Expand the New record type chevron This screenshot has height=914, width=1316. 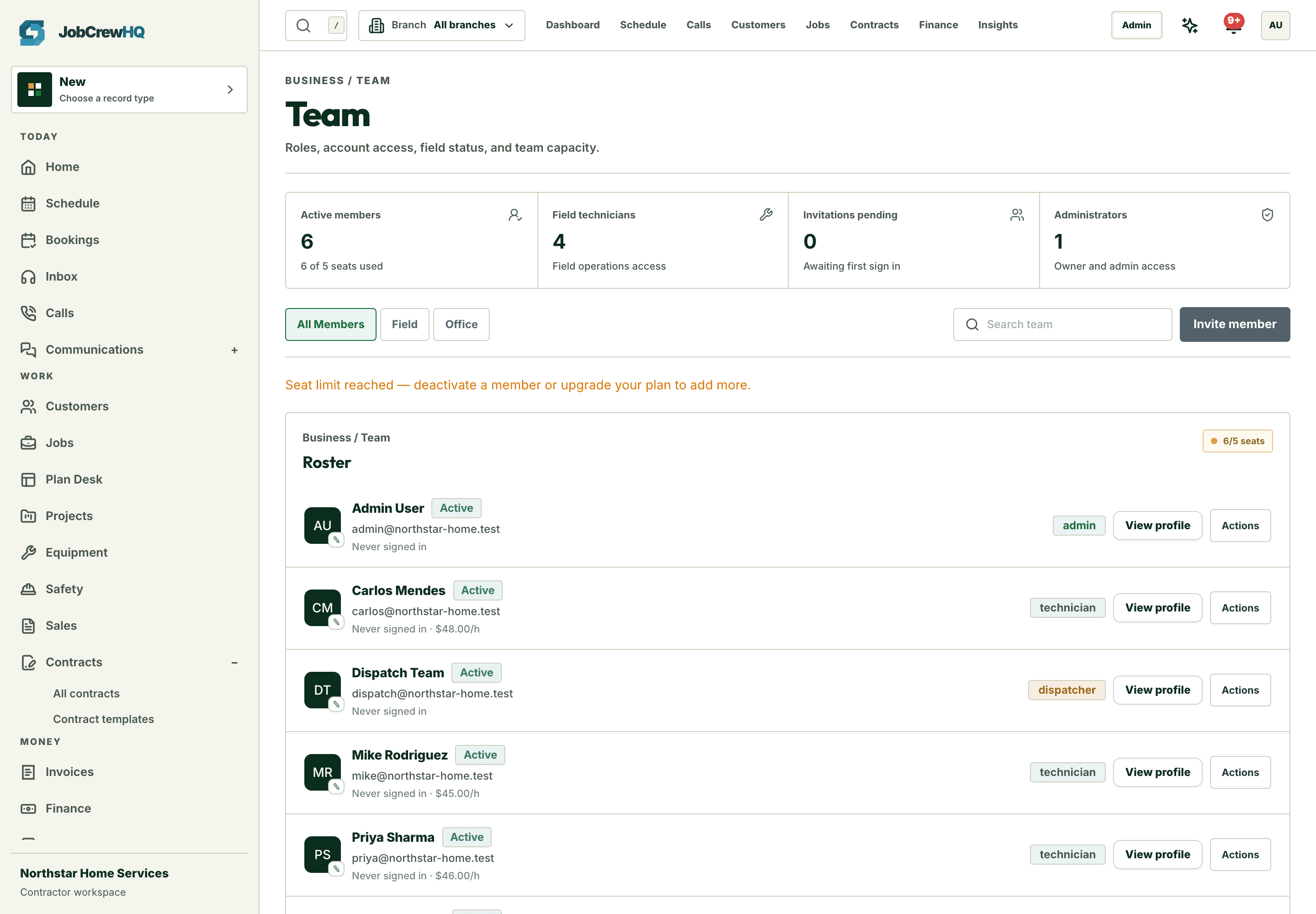[230, 89]
